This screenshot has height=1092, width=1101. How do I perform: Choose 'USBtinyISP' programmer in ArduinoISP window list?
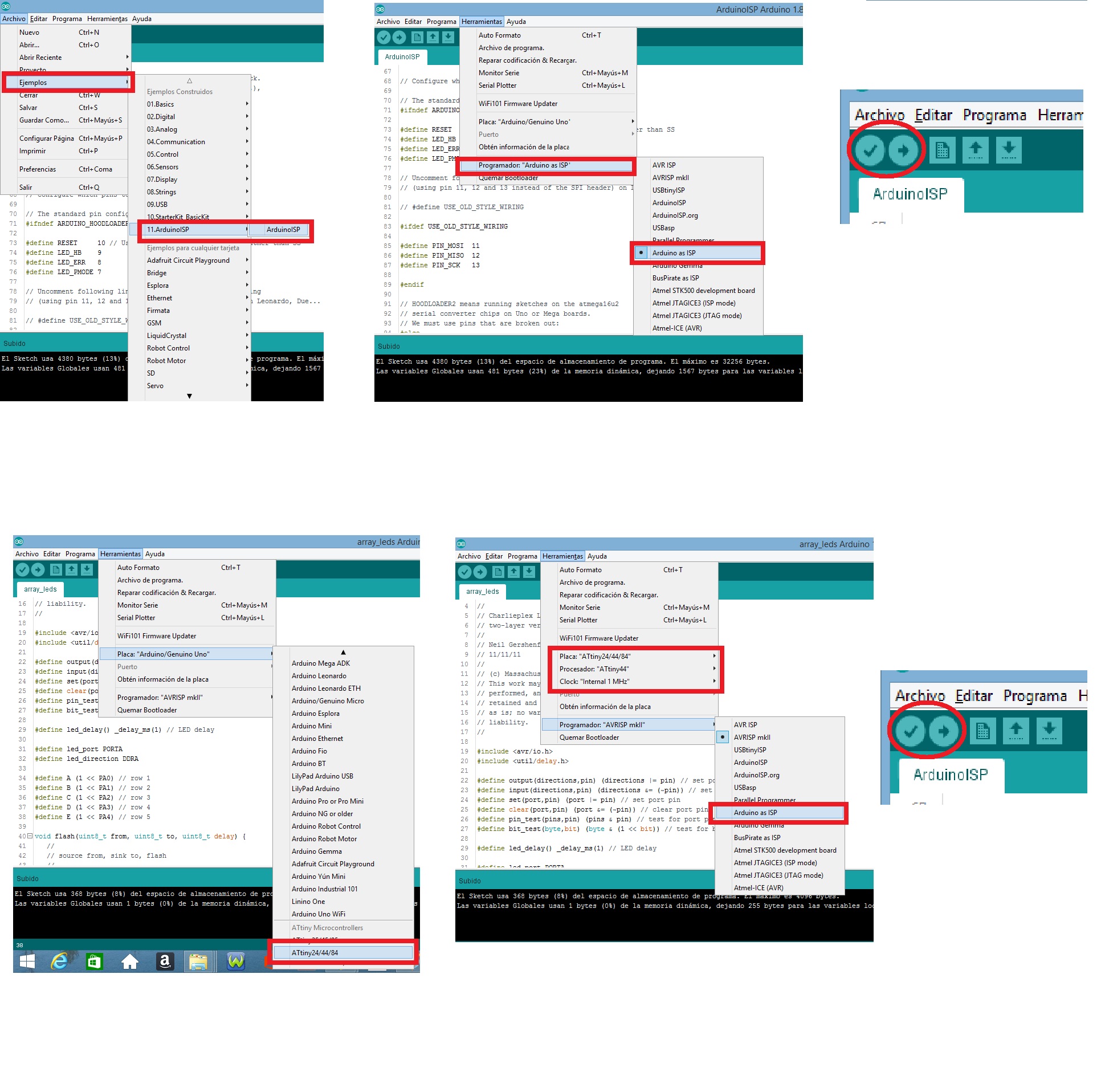tap(668, 190)
